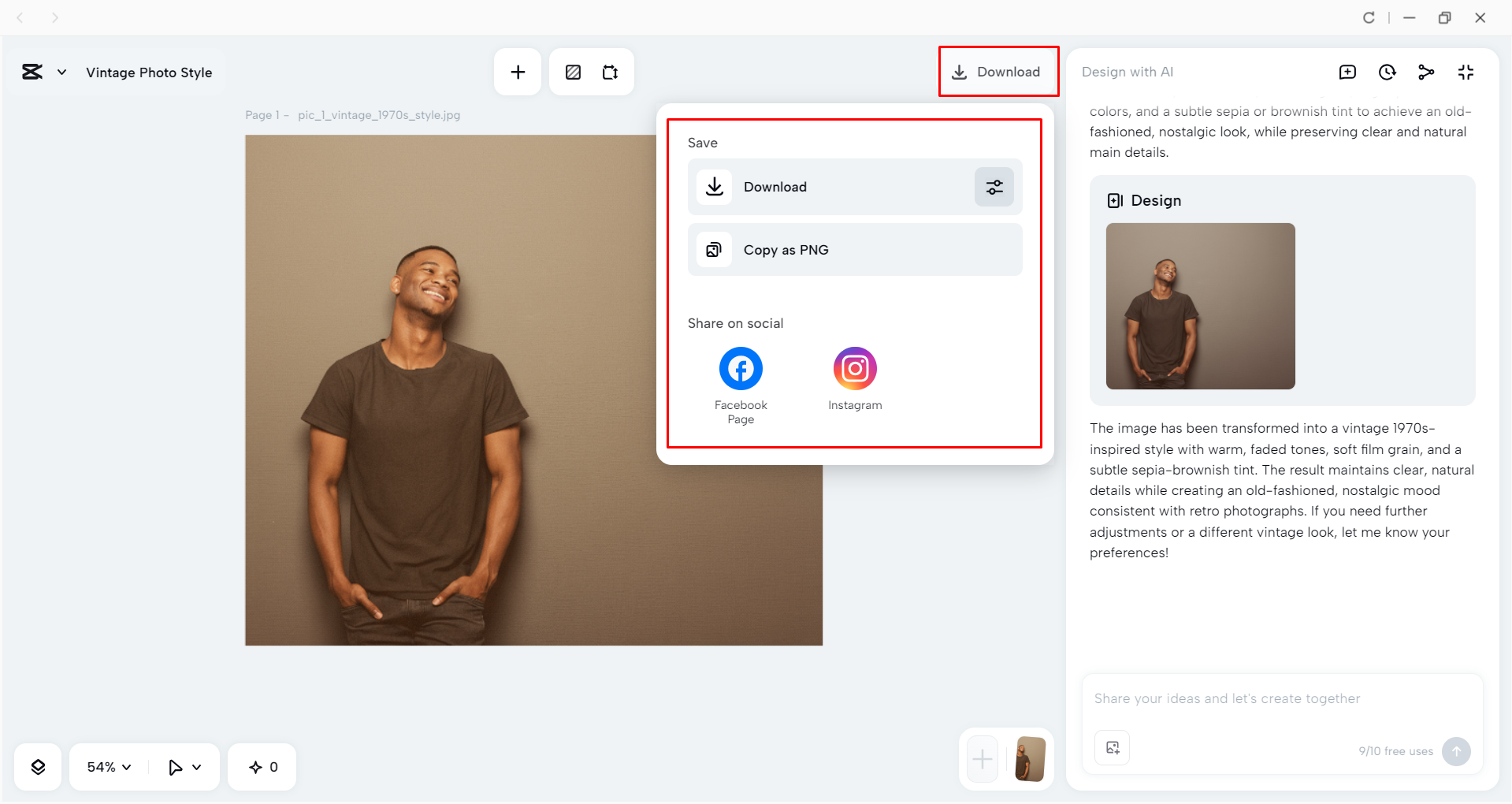Minimize the application window

(1410, 17)
